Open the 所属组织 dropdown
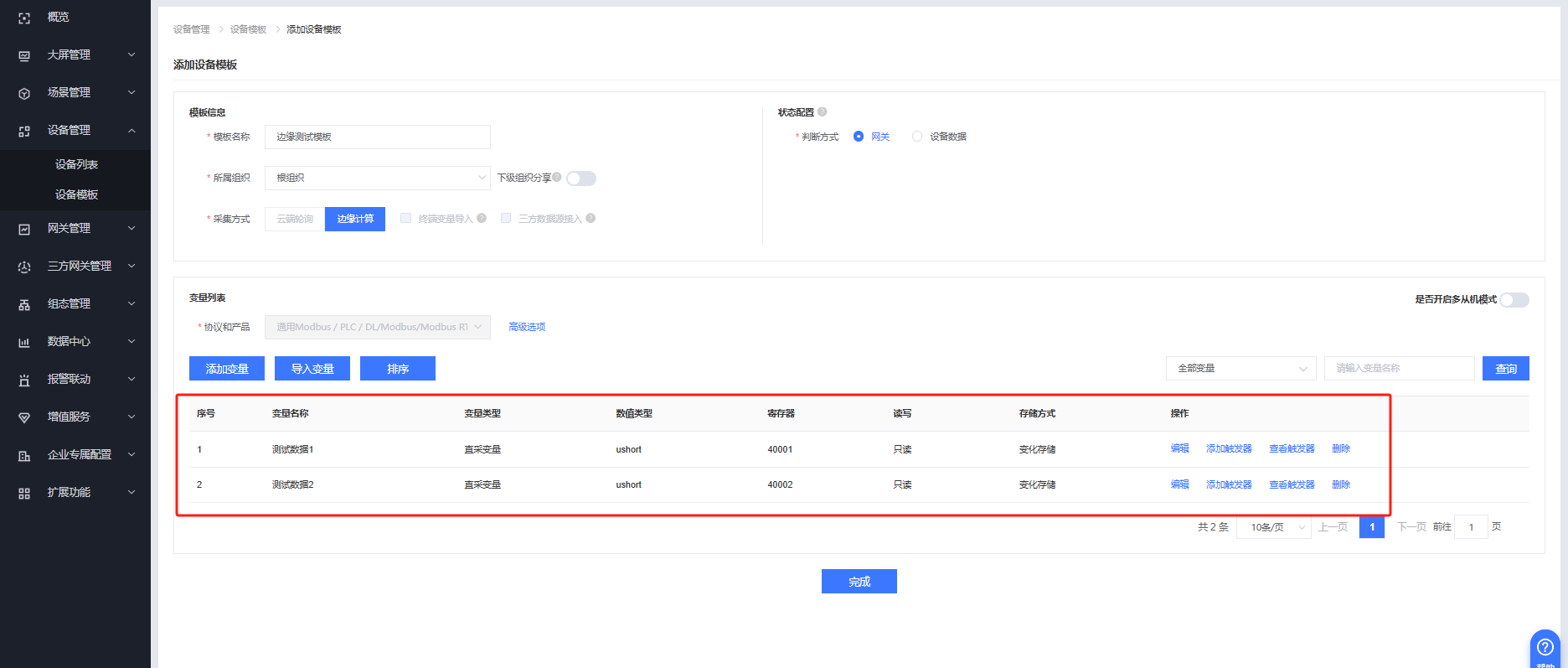1568x668 pixels. (377, 179)
